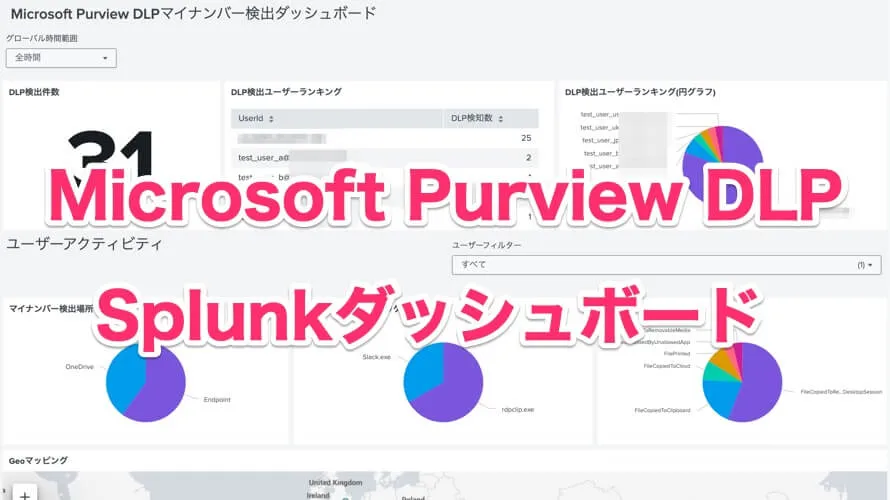Click the DLP検出ユーザーランキング(円グラフ) panel title
This screenshot has width=890, height=500.
[640, 92]
